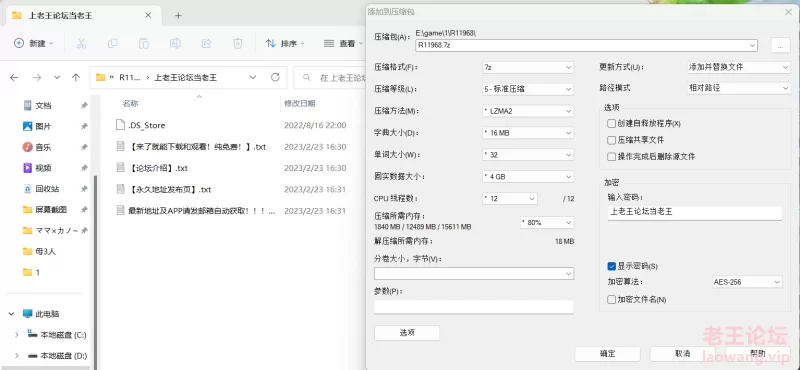This screenshot has width=800, height=370.
Task: Click the Rename icon in Explorer toolbar
Action: point(175,43)
